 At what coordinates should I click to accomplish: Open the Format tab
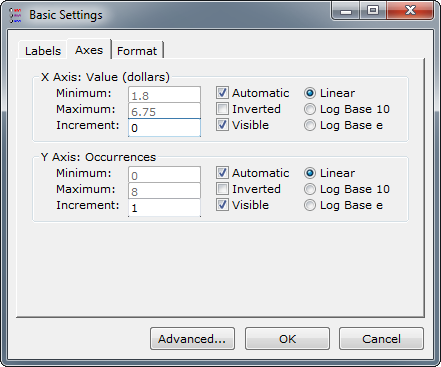coord(137,51)
